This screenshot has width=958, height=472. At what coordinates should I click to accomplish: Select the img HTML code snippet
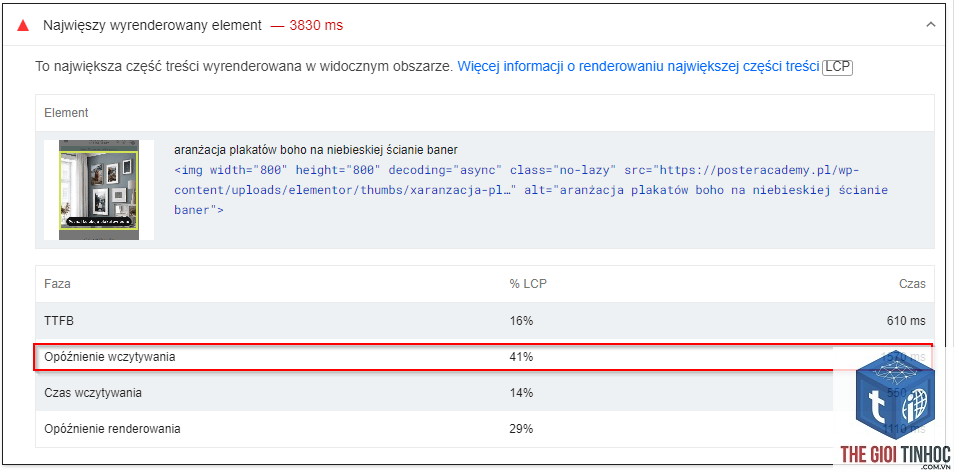point(531,190)
